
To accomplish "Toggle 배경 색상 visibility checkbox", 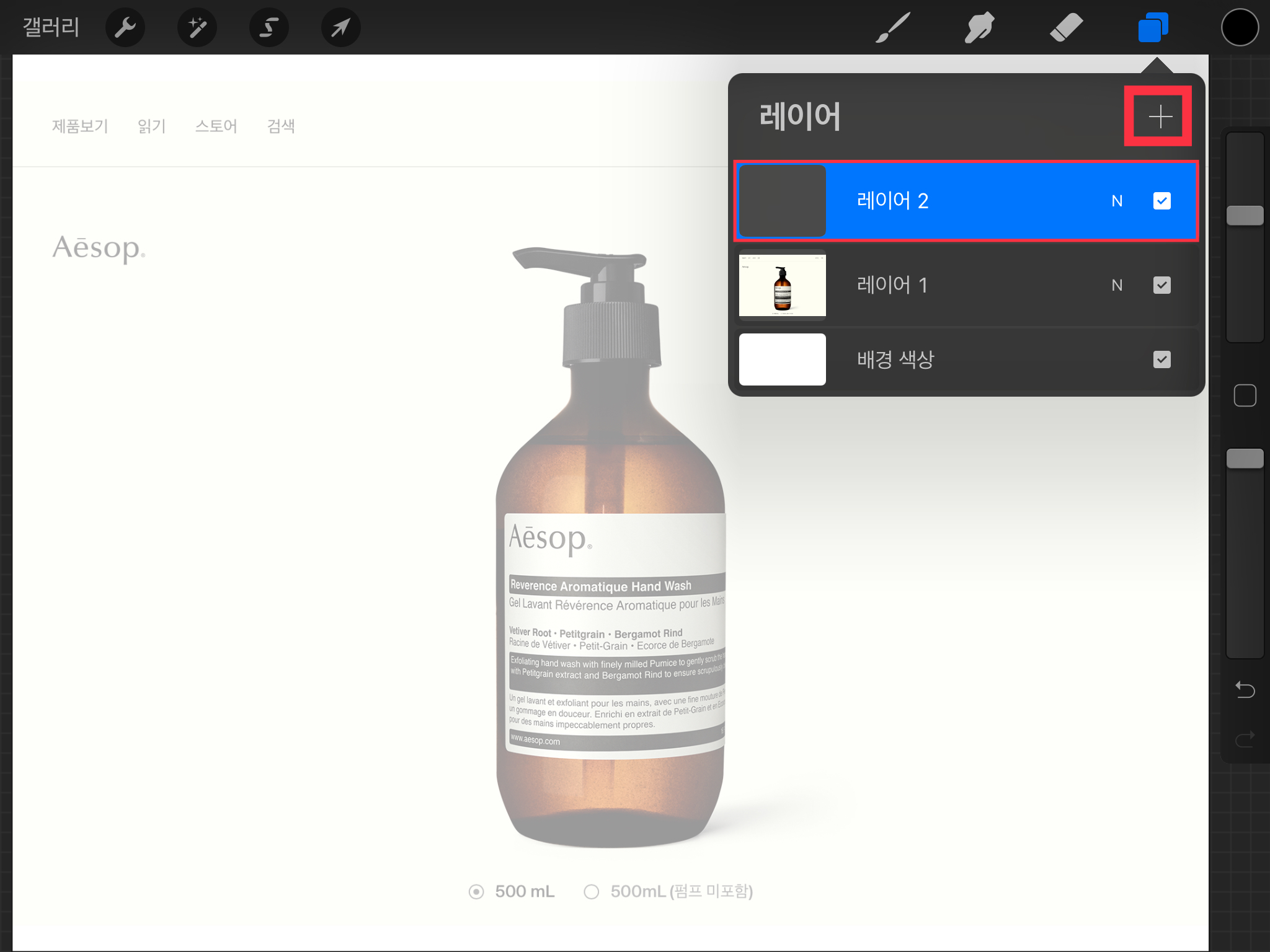I will click(x=1161, y=359).
